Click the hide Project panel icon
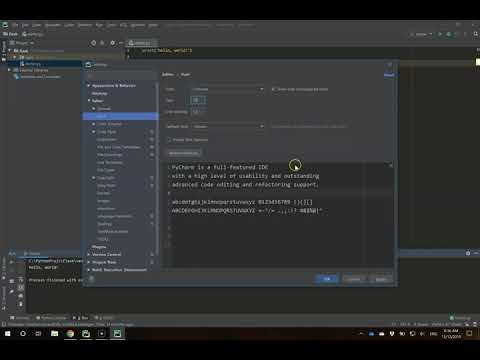Image resolution: width=480 pixels, height=360 pixels. click(x=121, y=43)
